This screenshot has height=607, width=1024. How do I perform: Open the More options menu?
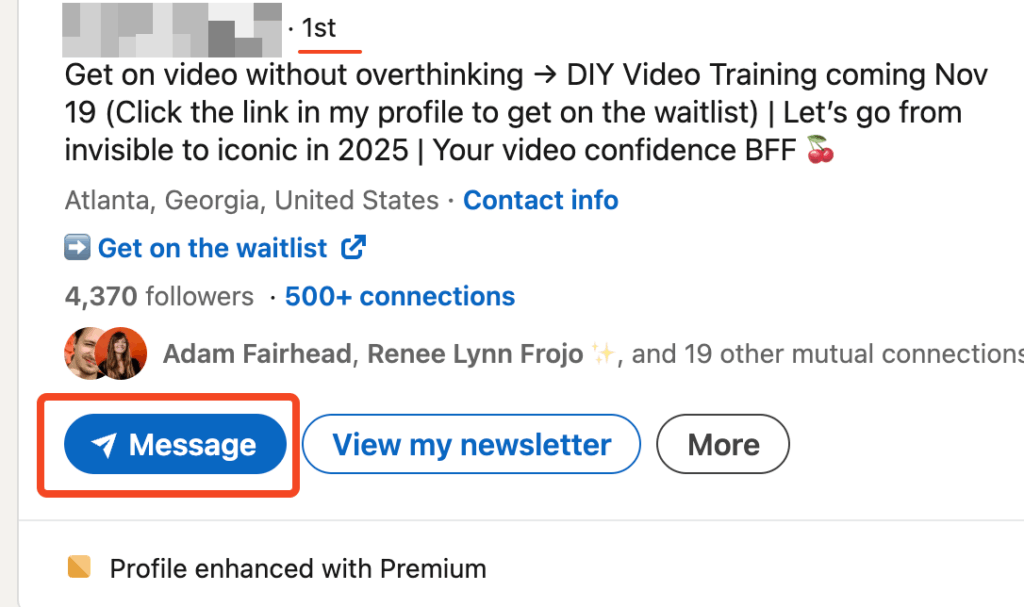722,444
